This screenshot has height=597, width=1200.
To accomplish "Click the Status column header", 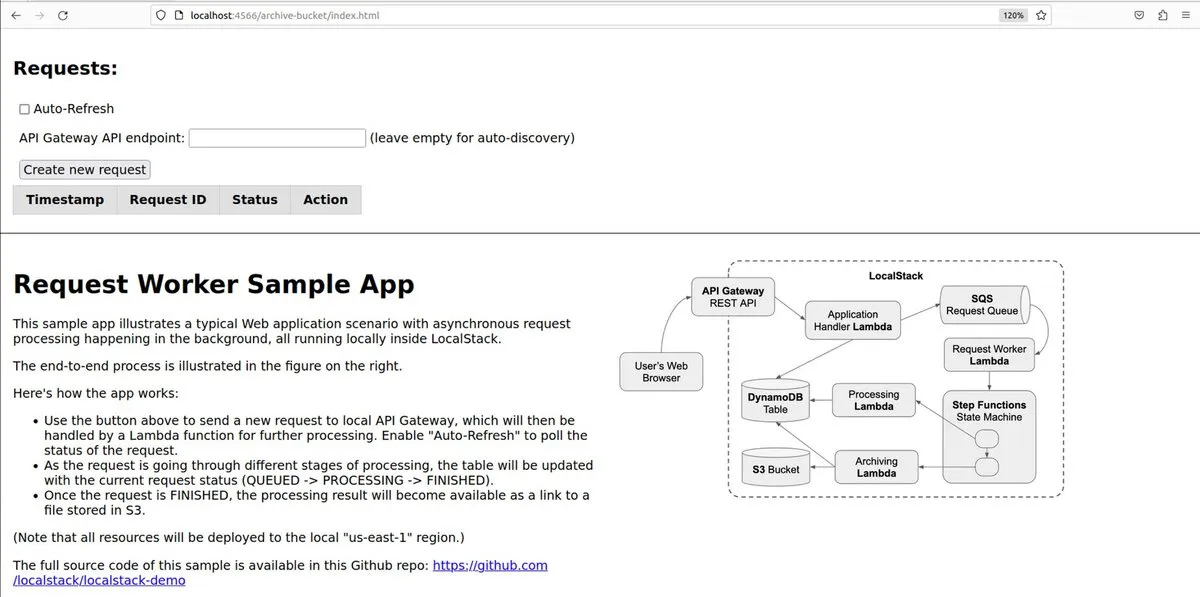I will point(254,199).
